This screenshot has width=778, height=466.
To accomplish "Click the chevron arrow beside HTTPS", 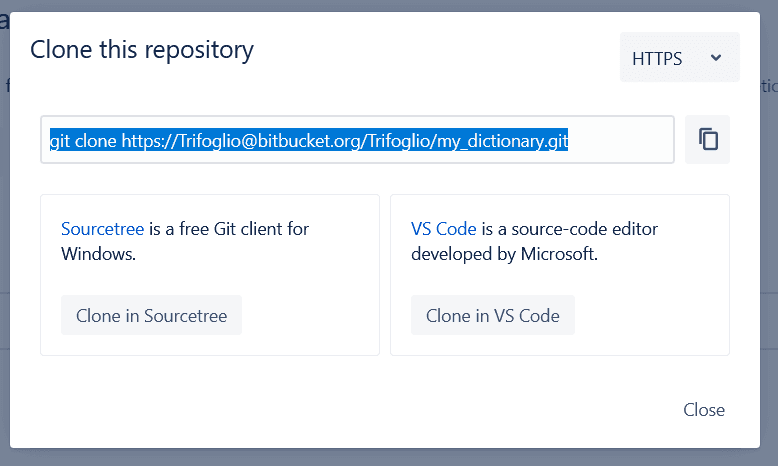I will (716, 58).
